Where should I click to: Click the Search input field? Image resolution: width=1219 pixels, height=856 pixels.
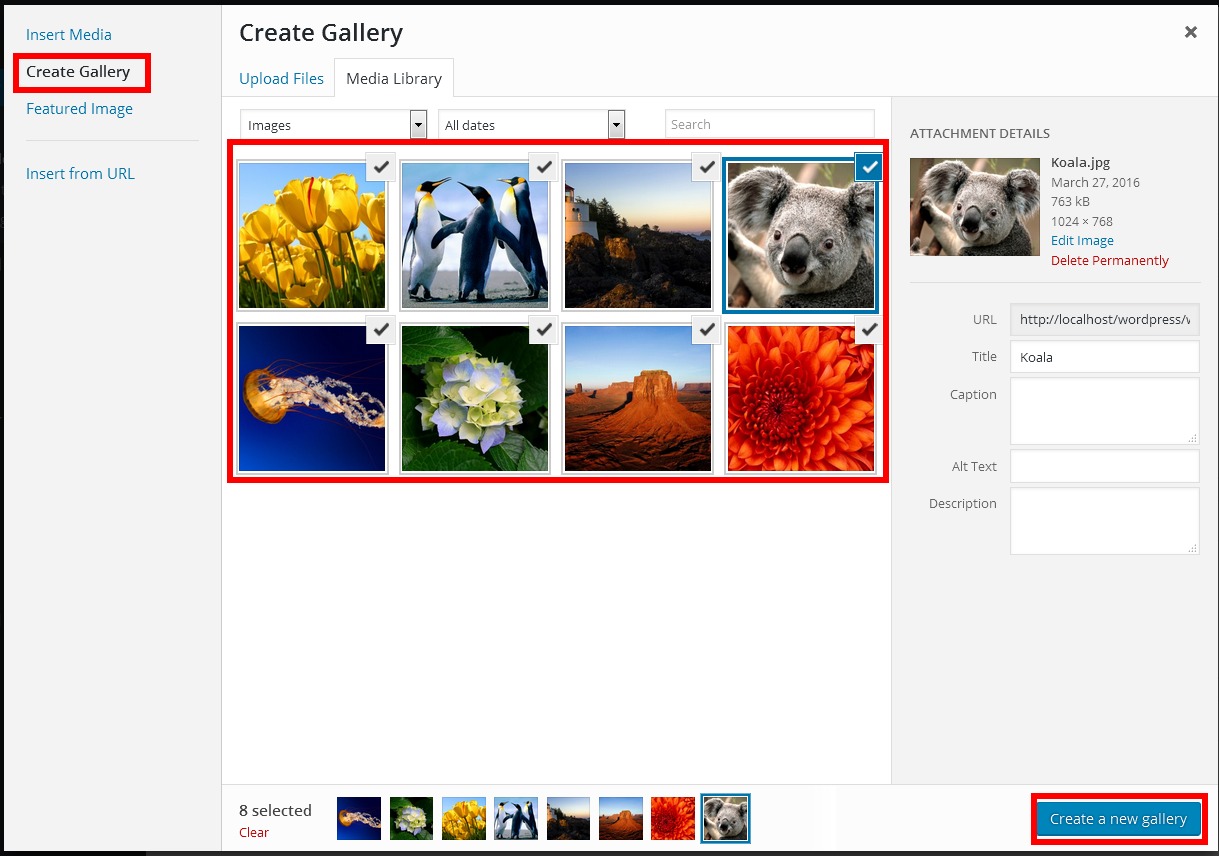769,123
